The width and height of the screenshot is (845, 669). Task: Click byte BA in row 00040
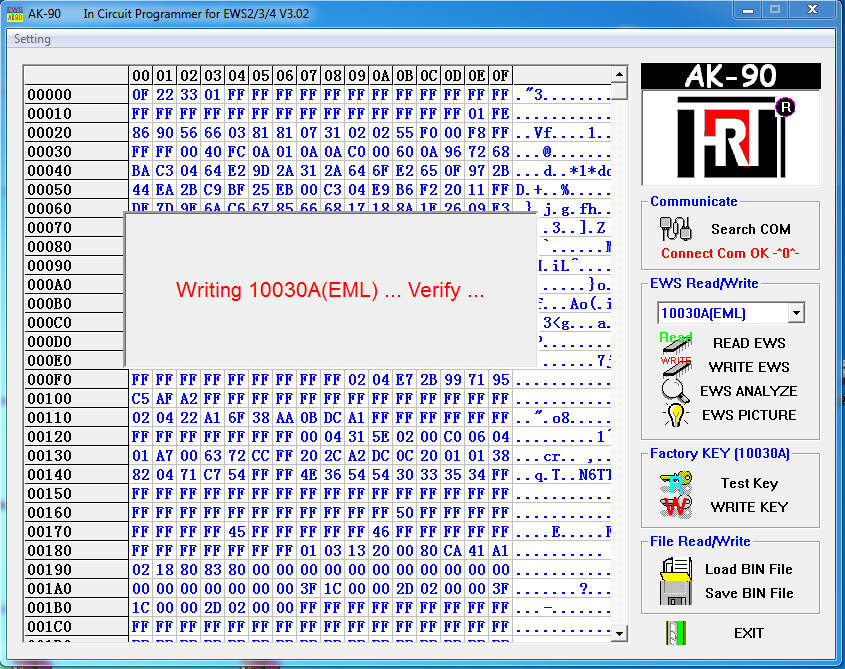(x=141, y=170)
